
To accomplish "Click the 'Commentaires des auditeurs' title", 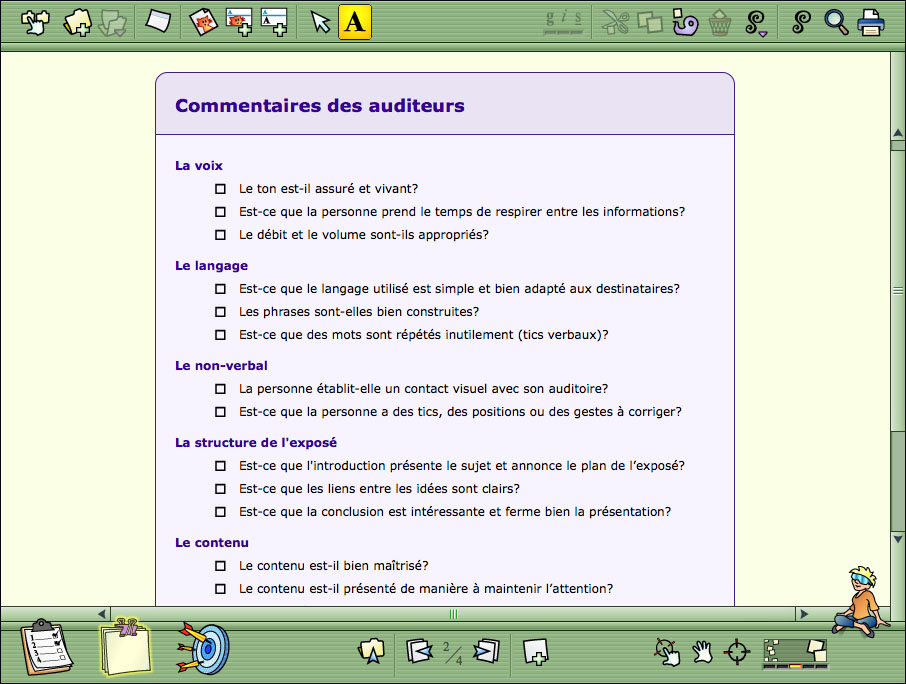I will pos(320,105).
